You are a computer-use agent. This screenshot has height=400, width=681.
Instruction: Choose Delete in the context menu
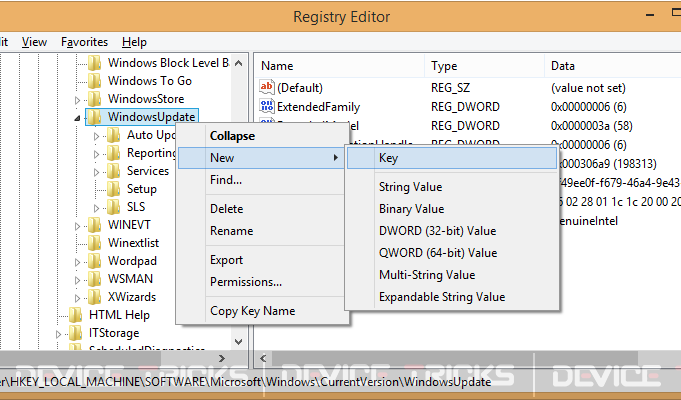tap(261, 209)
